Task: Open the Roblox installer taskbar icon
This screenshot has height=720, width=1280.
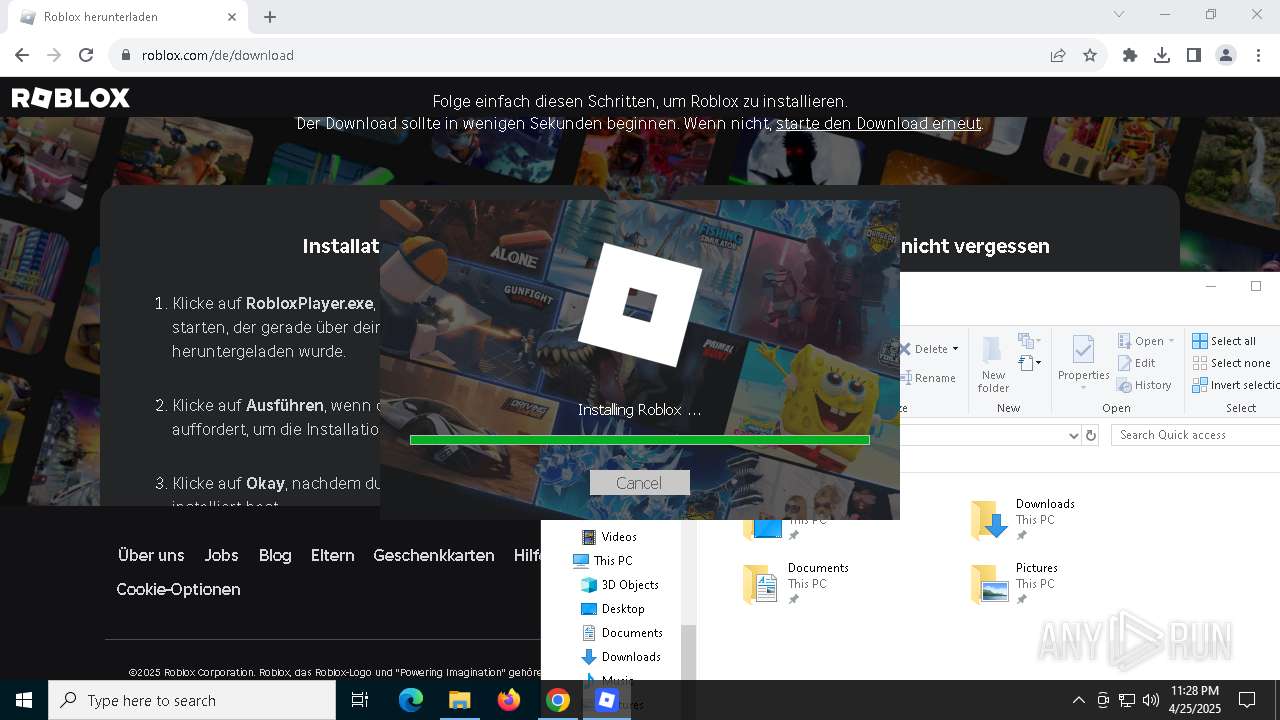Action: click(x=606, y=700)
